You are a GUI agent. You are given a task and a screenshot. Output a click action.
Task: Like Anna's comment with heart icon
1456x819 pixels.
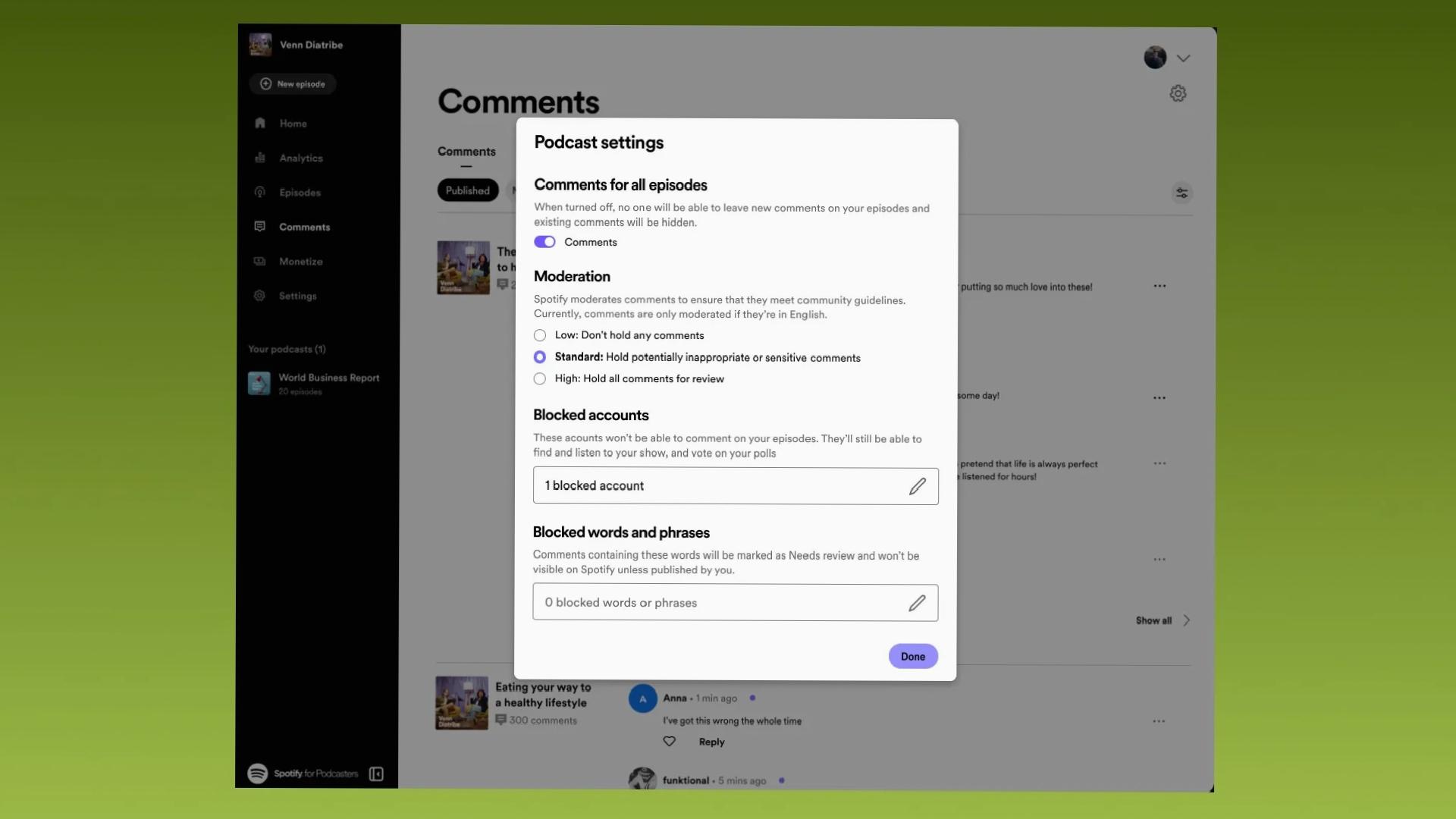click(x=669, y=742)
